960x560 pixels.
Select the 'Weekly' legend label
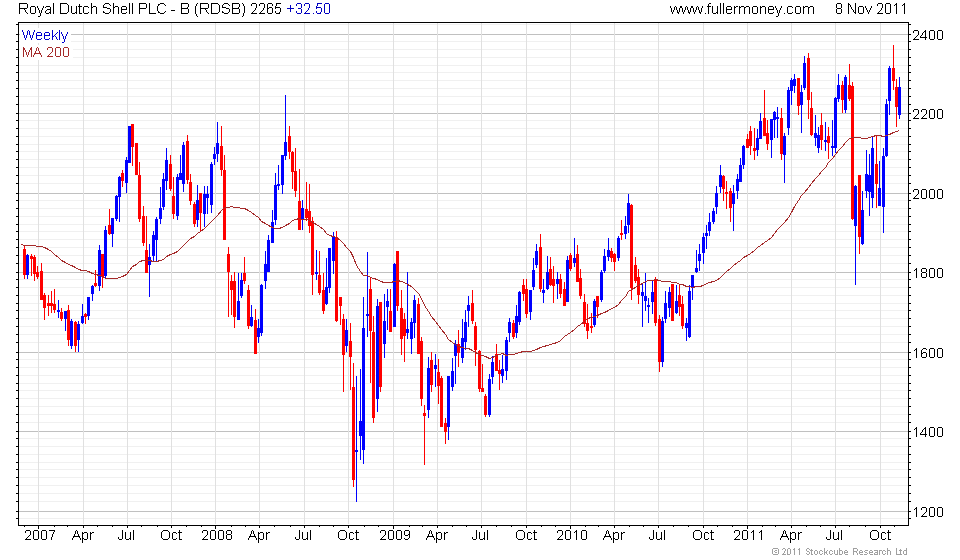tap(45, 35)
